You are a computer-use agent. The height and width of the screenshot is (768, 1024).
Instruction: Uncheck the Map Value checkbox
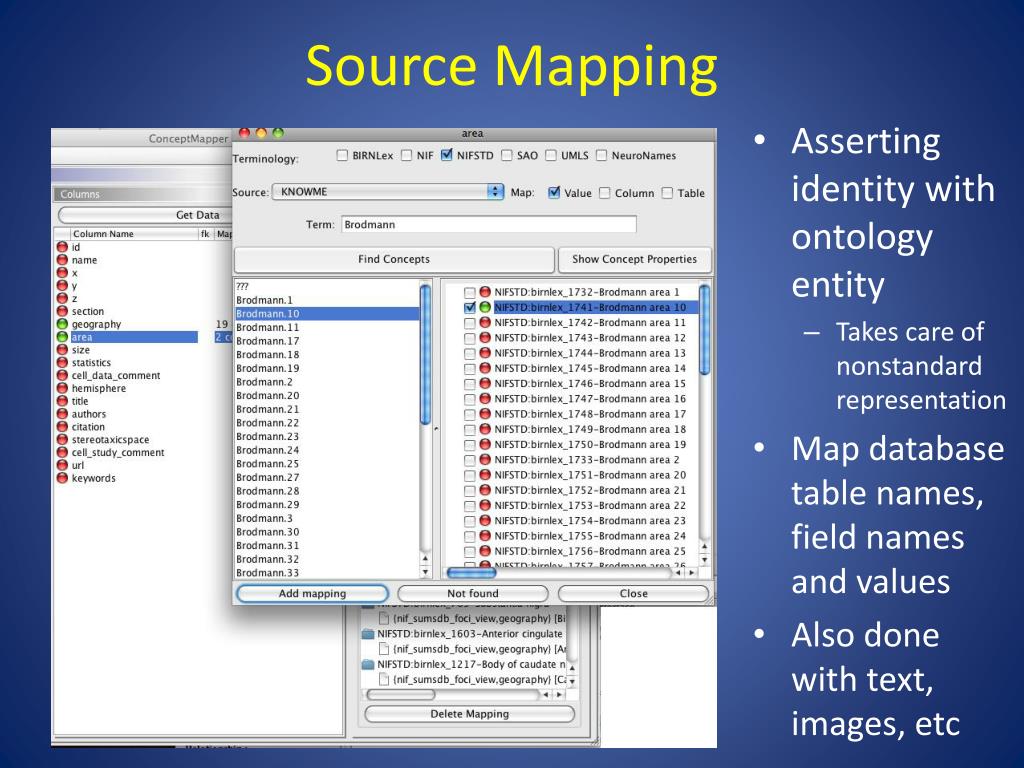554,193
